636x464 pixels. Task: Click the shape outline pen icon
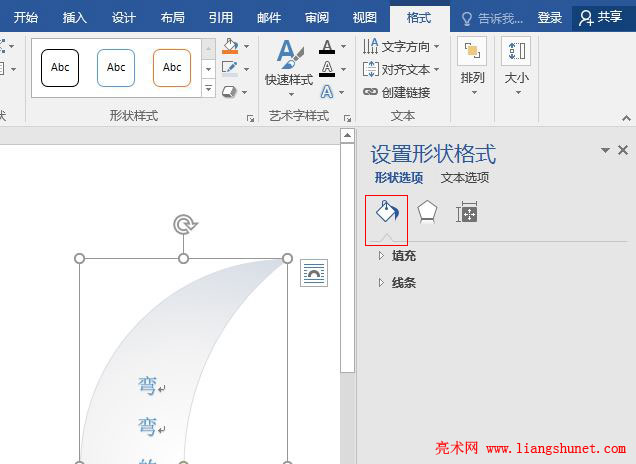click(x=230, y=69)
